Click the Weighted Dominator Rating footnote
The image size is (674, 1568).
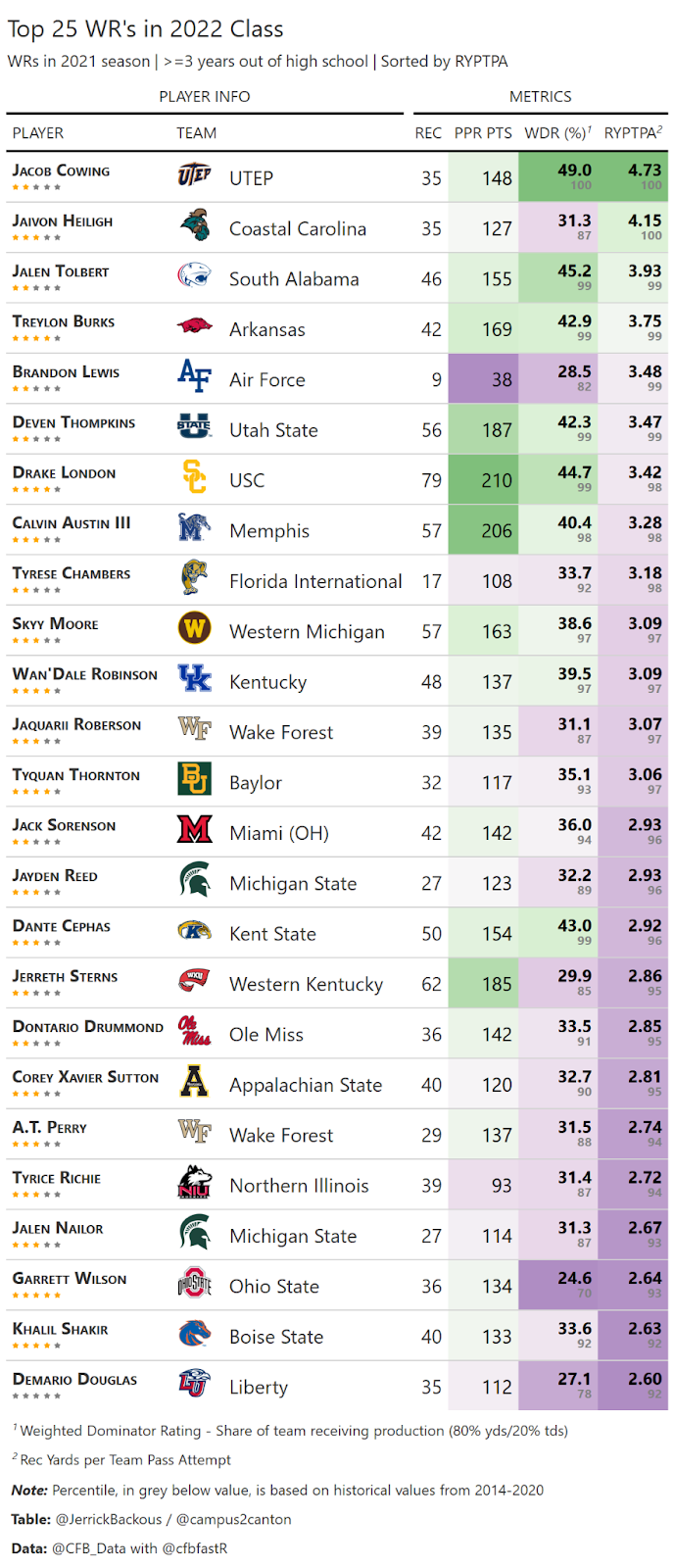coord(293,1431)
